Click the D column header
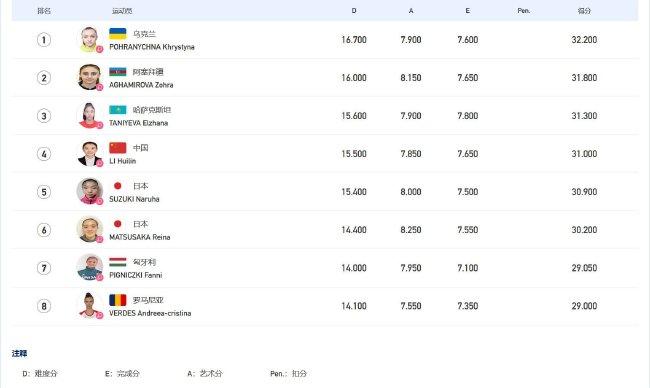Viewport: 650px width, 388px height. 354,11
